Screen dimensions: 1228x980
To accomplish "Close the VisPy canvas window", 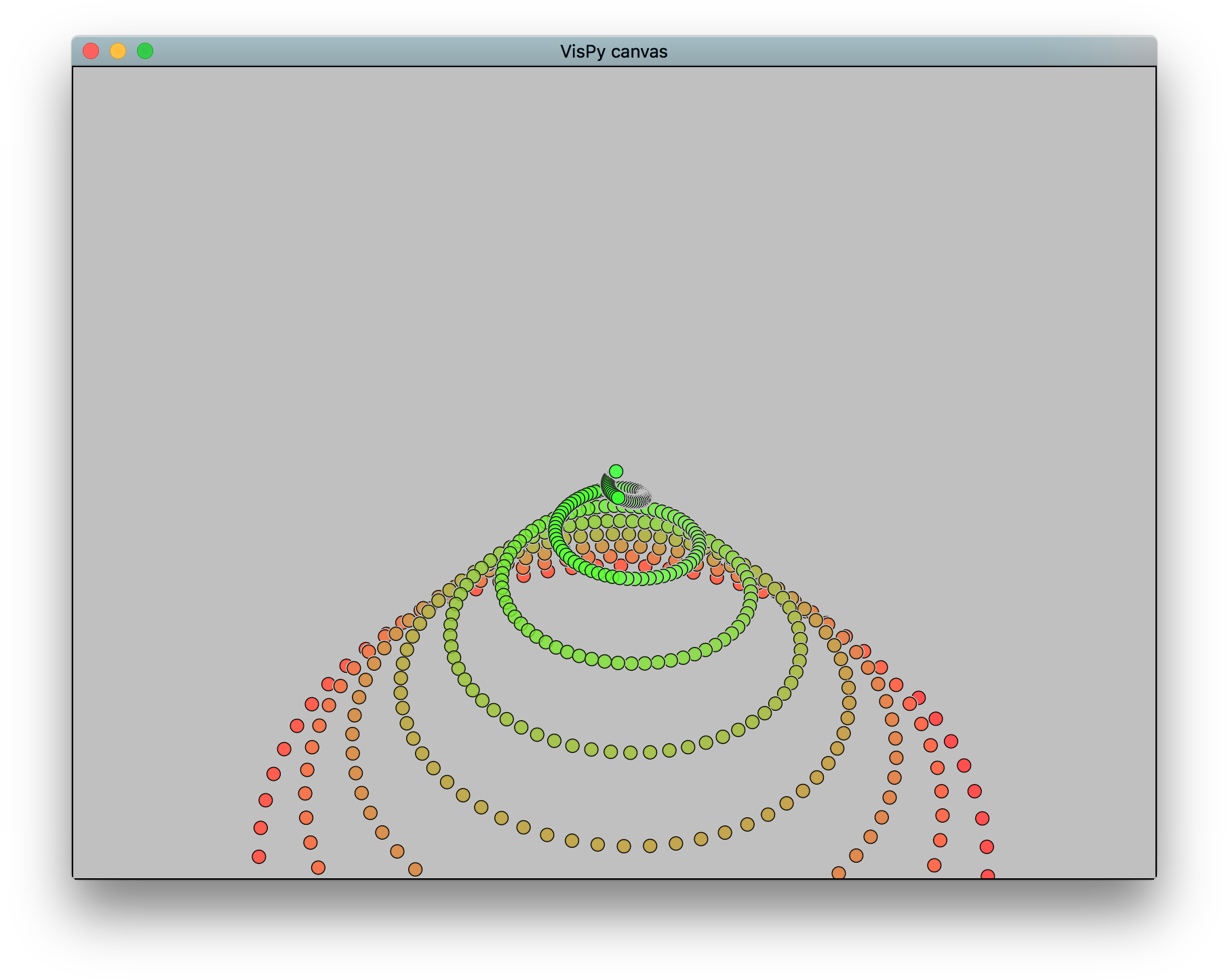I will 91,51.
